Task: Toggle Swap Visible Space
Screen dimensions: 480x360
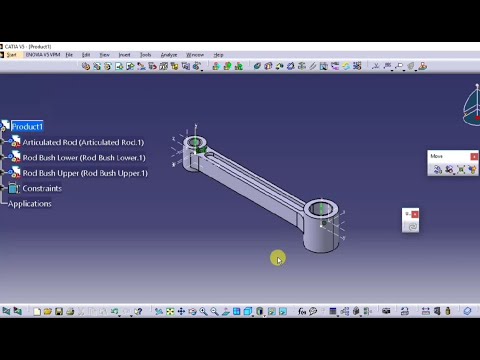Action: (283, 311)
